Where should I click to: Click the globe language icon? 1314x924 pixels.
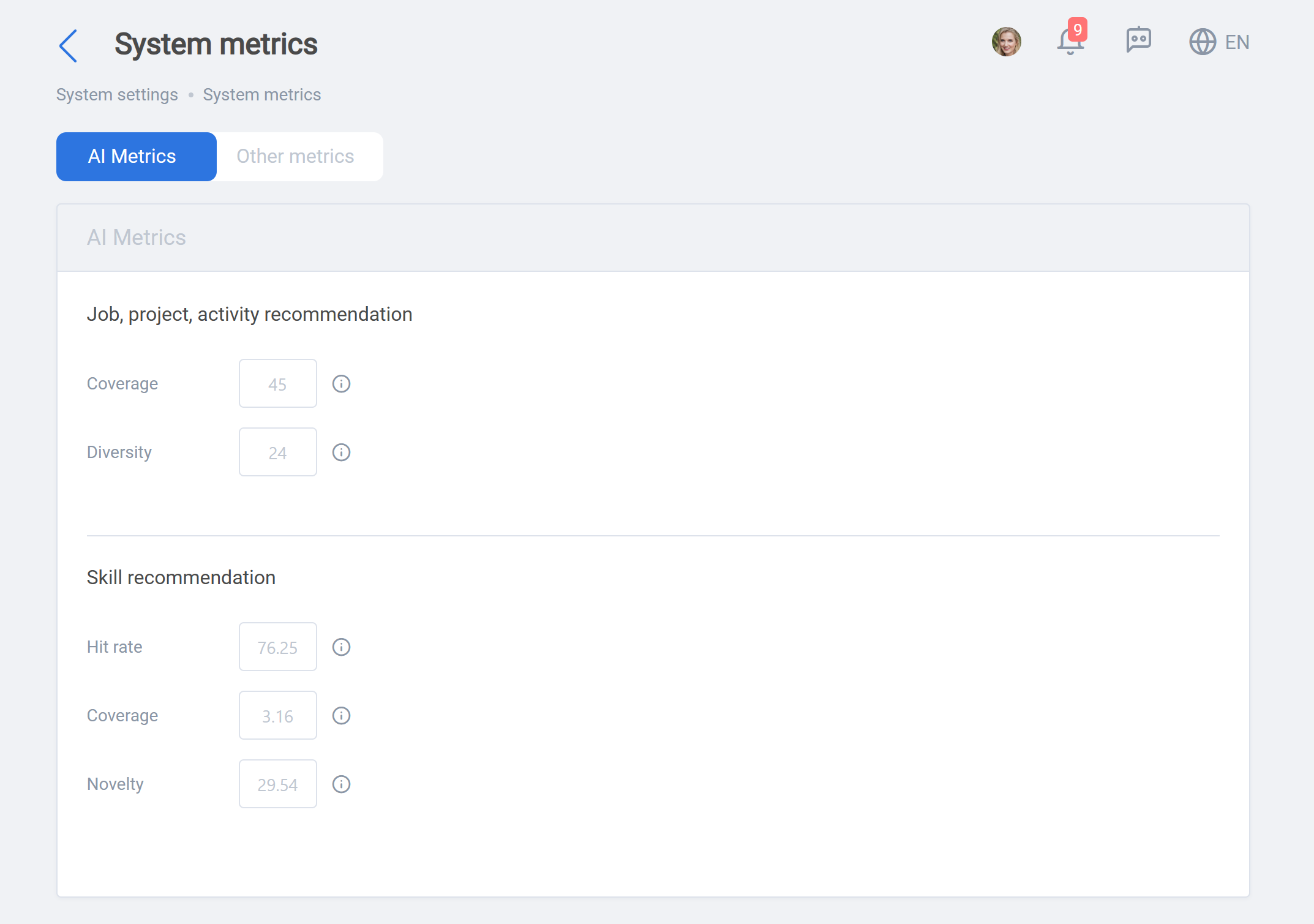1202,42
